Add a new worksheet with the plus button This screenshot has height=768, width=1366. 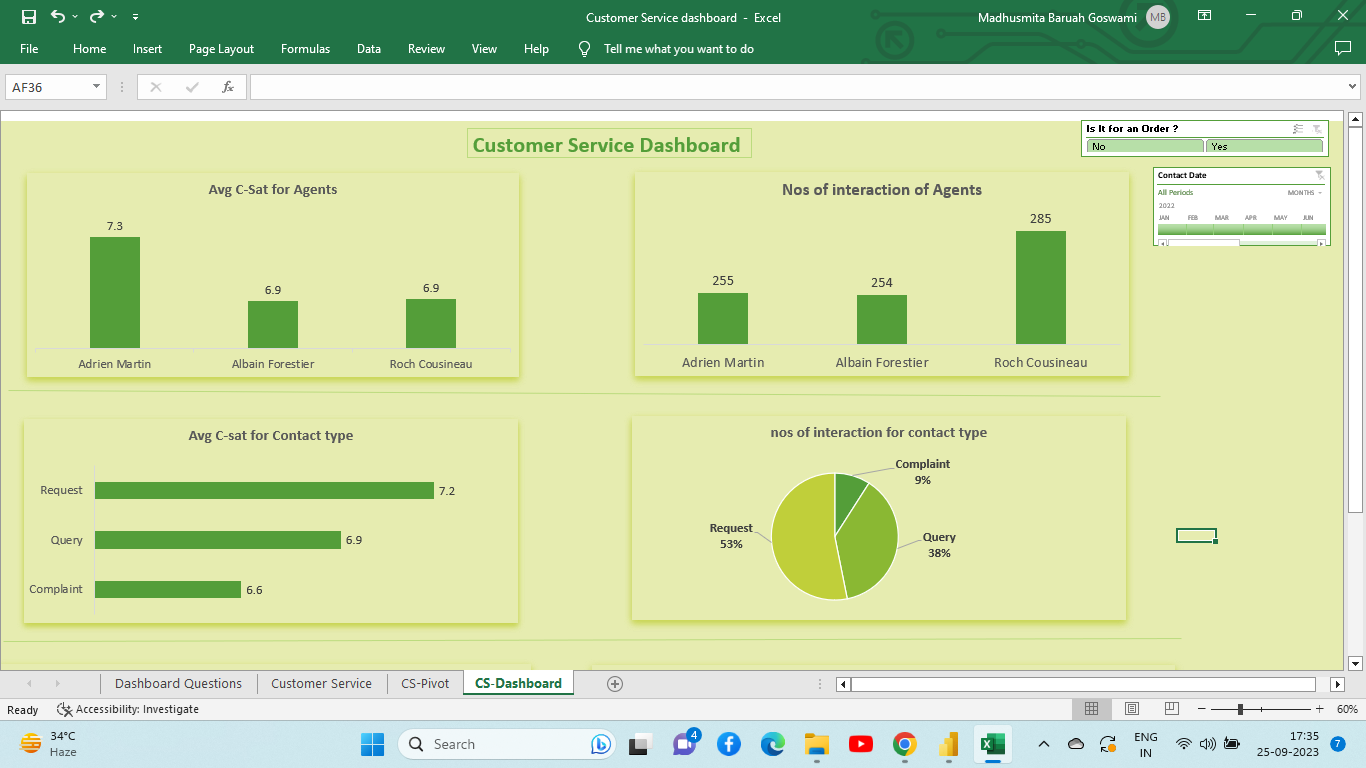coord(613,683)
